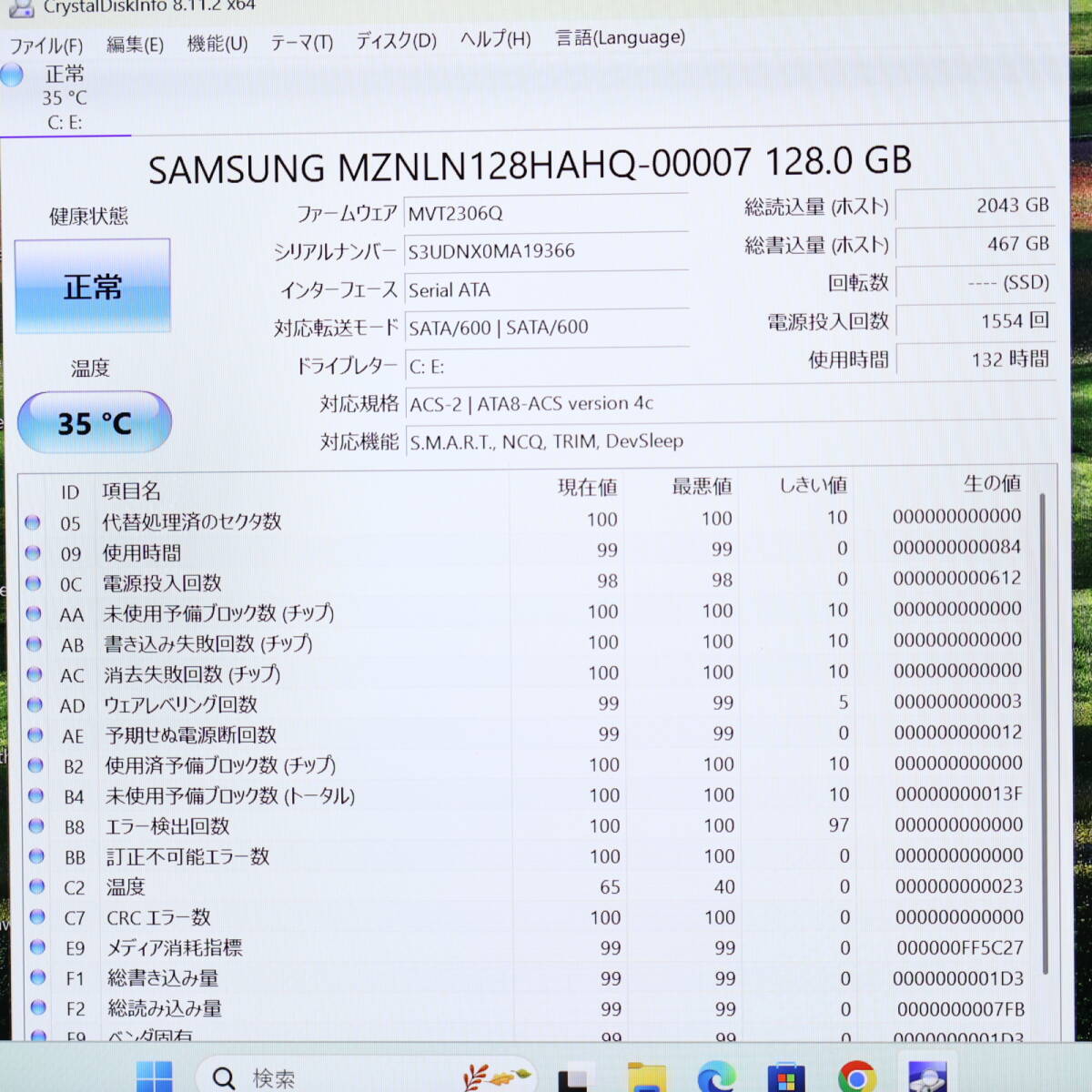Select the C: E: drive tab
The image size is (1092, 1092).
pyautogui.click(x=64, y=97)
